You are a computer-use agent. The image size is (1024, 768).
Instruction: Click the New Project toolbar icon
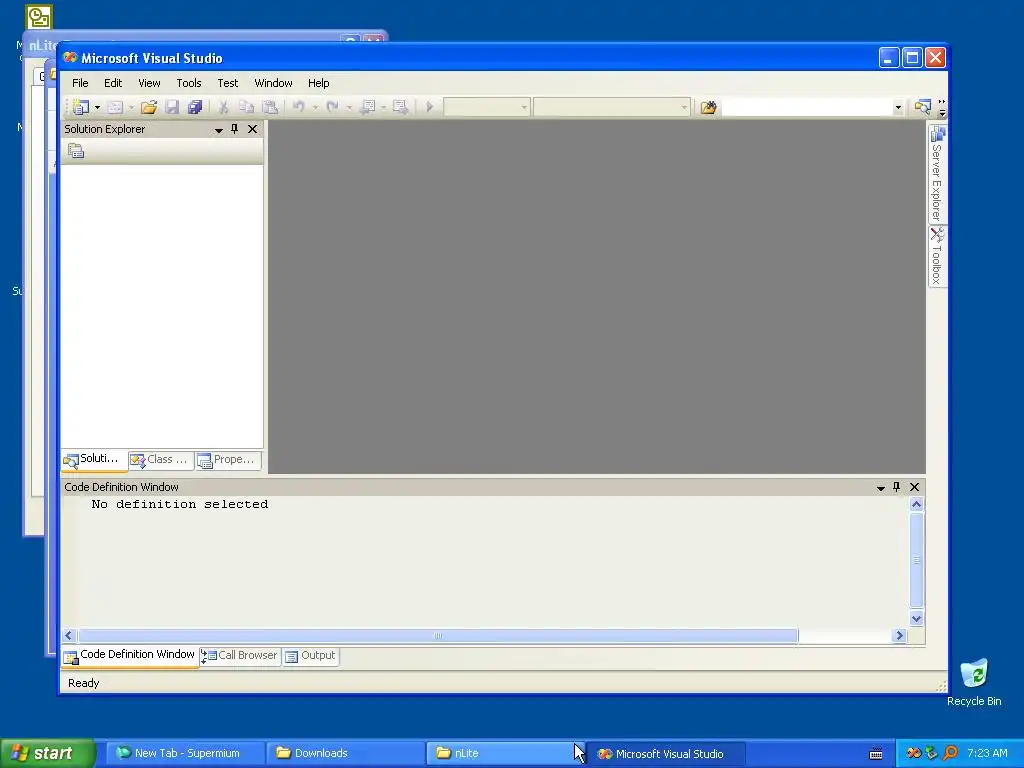(x=81, y=106)
